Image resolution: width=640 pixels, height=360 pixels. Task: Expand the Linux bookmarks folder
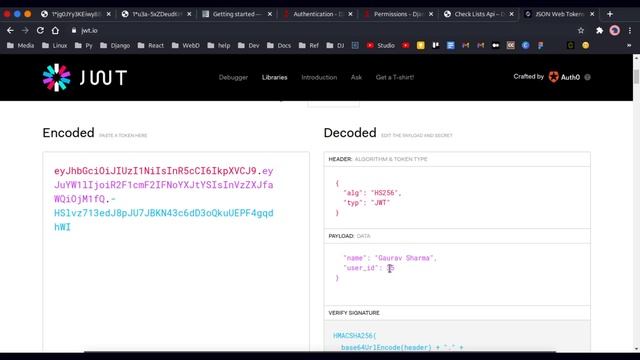tap(55, 45)
